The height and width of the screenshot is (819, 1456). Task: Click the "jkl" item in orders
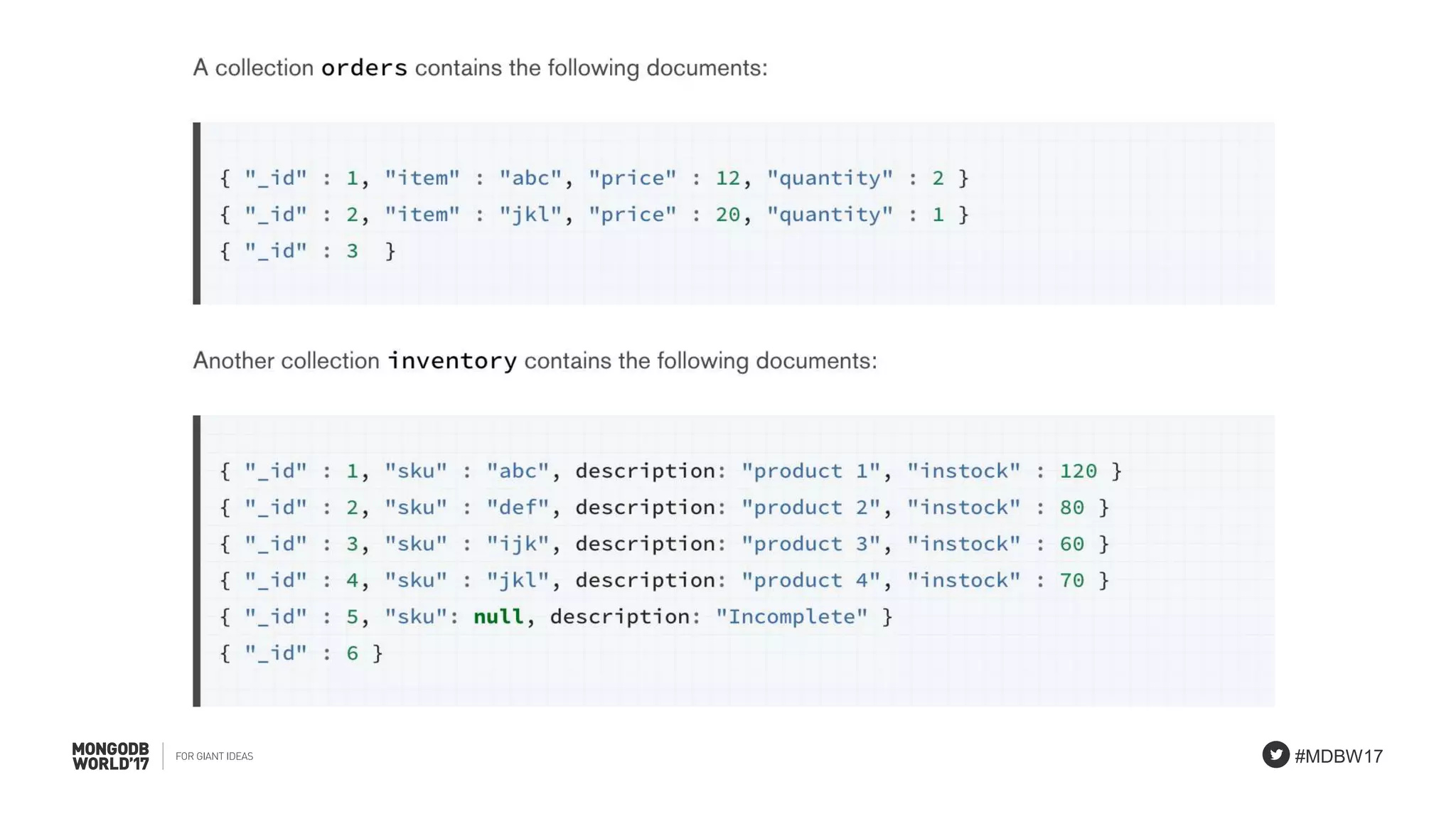531,215
